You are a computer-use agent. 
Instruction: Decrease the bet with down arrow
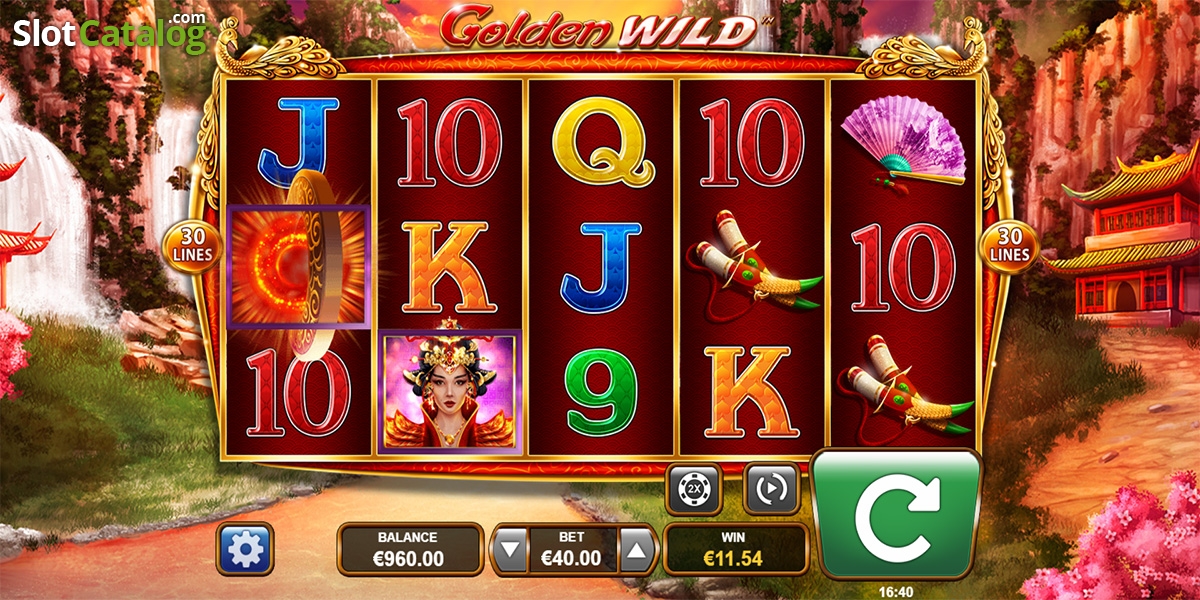pos(511,549)
